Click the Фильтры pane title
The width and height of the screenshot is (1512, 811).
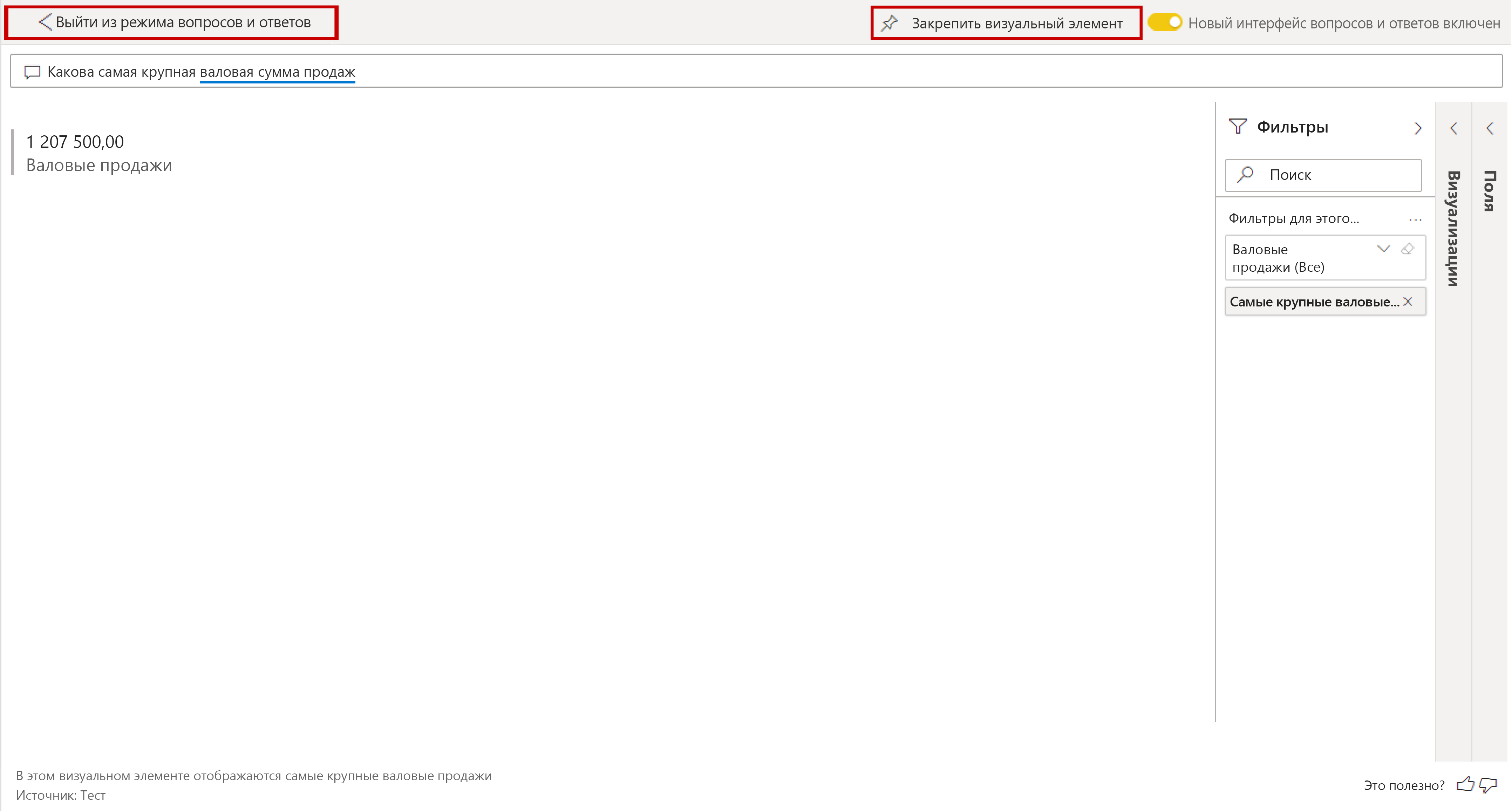[1292, 127]
